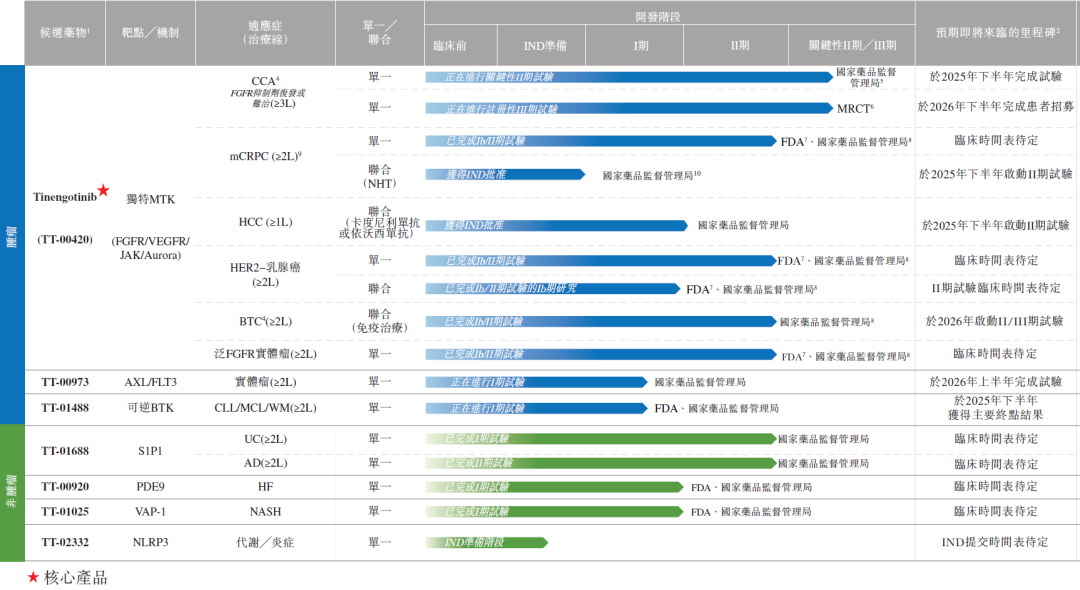Click the green IND準備階段 progress bar
The height and width of the screenshot is (590, 1080).
tap(486, 542)
